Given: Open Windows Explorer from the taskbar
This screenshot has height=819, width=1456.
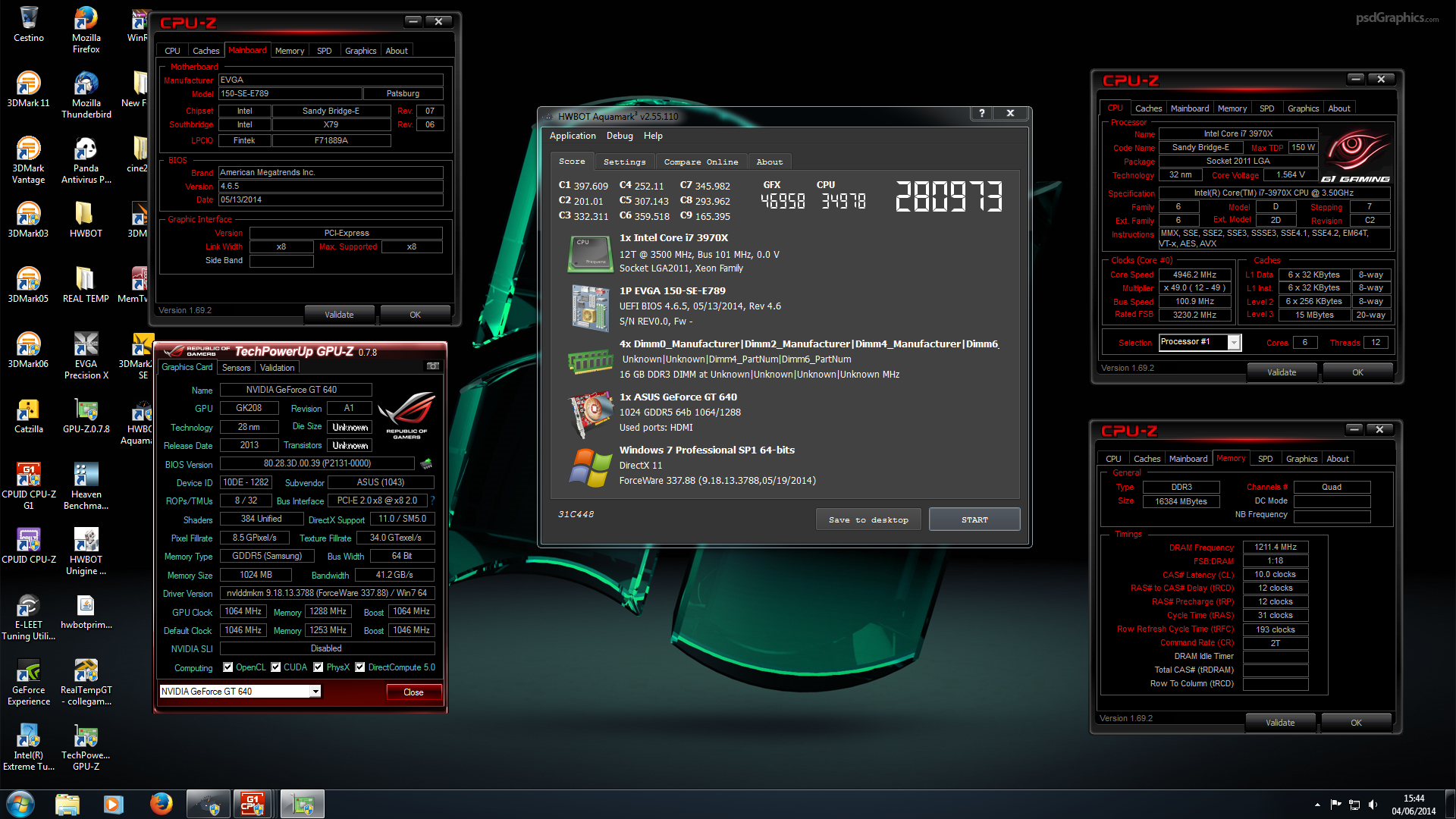Looking at the screenshot, I should click(67, 804).
